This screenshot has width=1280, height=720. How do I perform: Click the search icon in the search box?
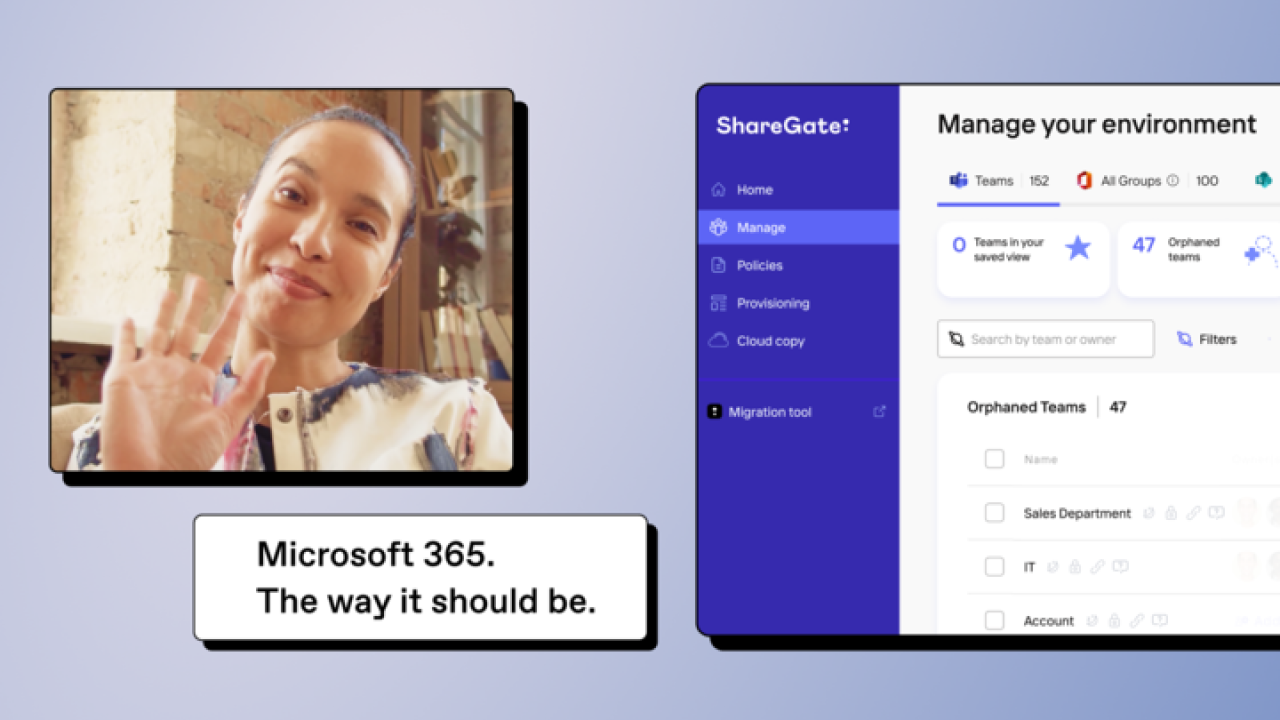coord(956,339)
